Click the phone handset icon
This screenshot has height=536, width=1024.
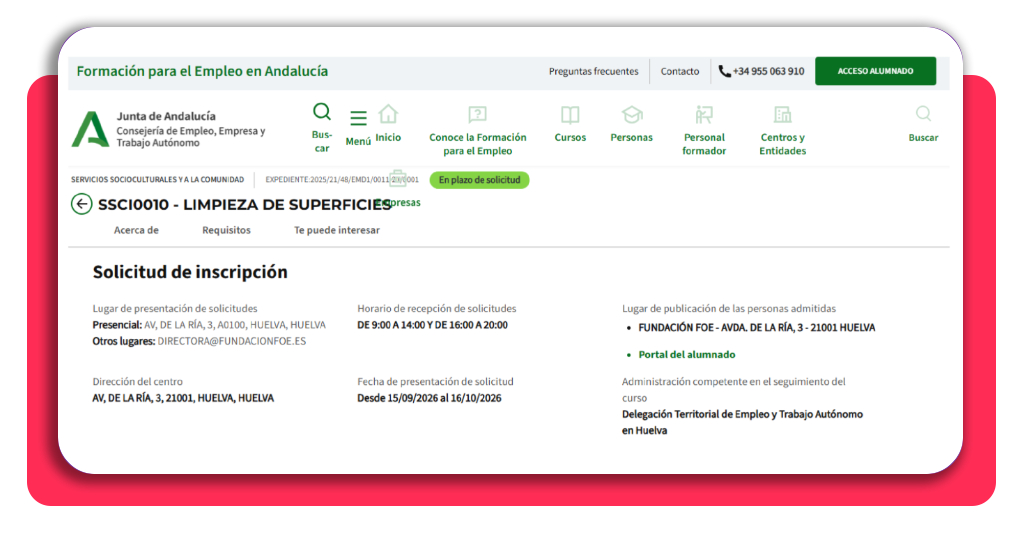[x=724, y=71]
